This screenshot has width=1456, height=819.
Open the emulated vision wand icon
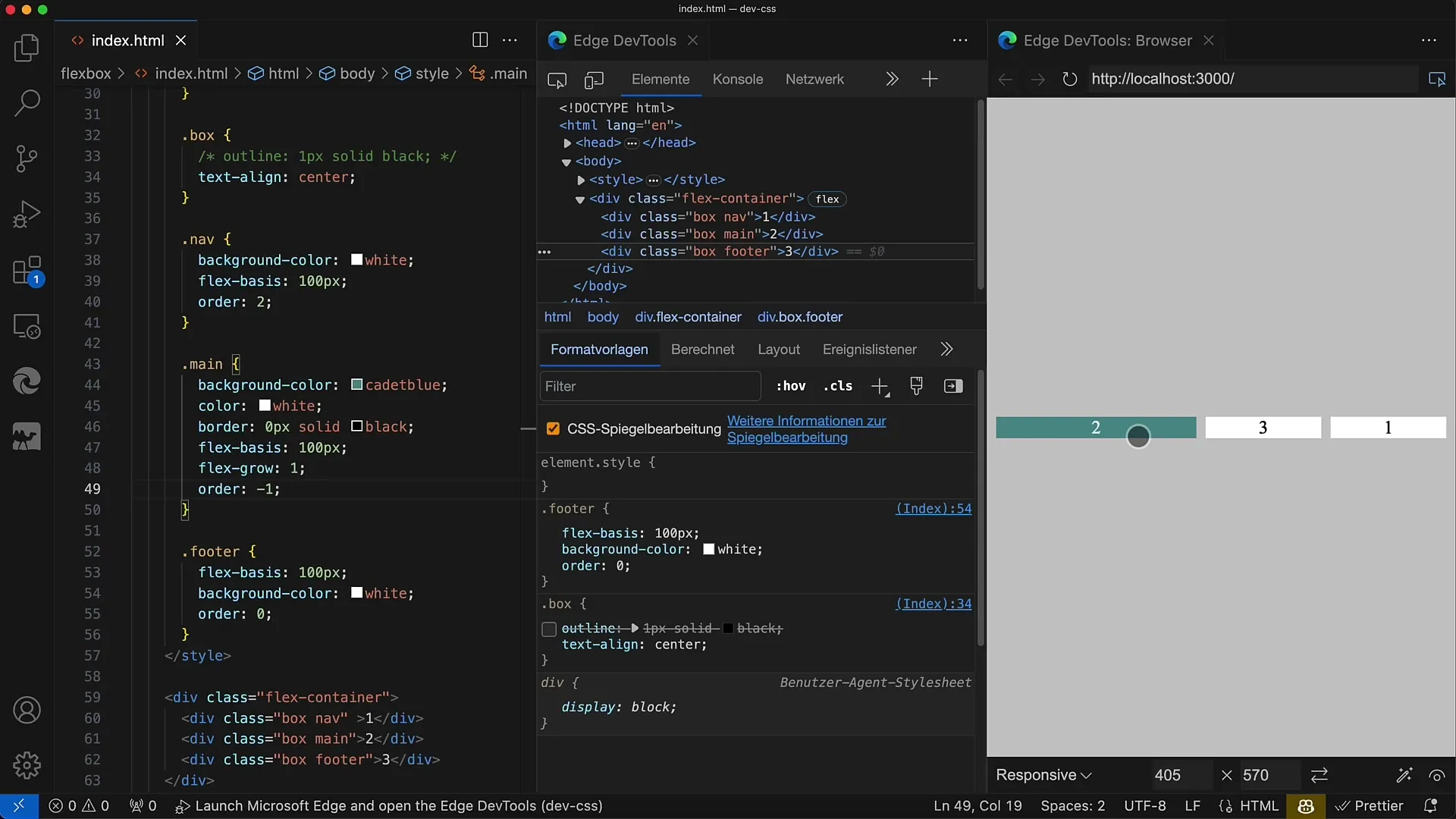[x=1404, y=775]
